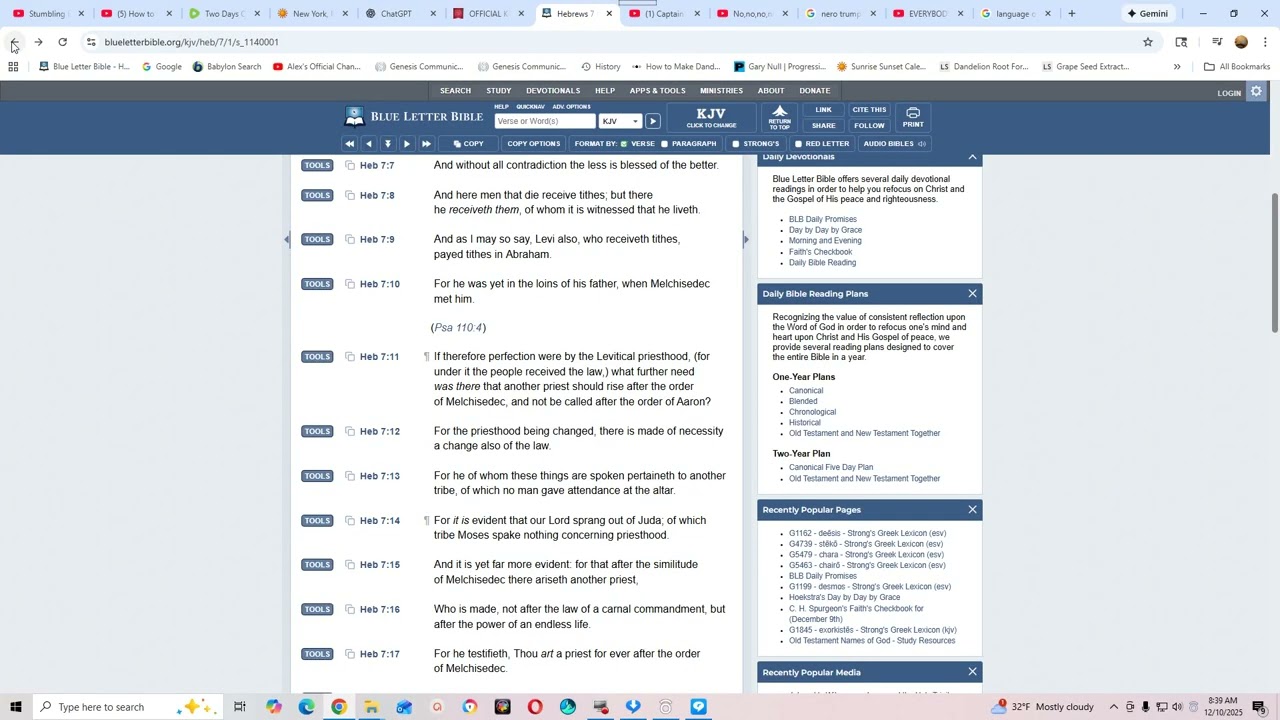This screenshot has height=720, width=1280.
Task: Click left page-turn arrow beside scripture
Action: (x=287, y=239)
